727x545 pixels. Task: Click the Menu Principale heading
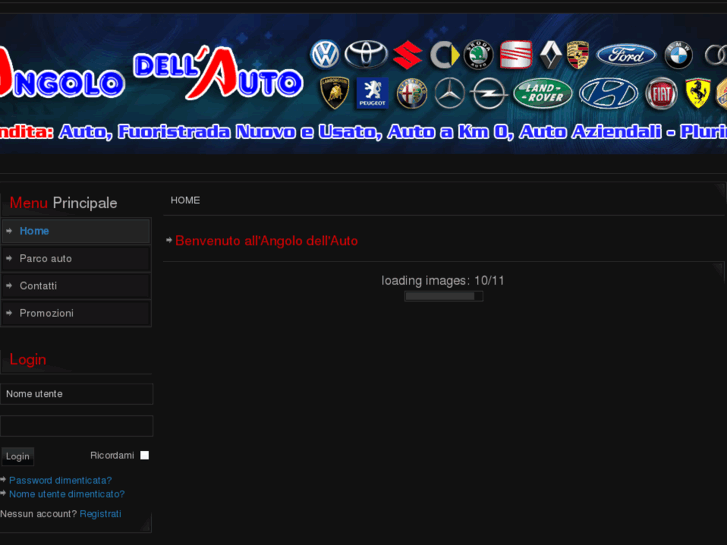coord(63,203)
